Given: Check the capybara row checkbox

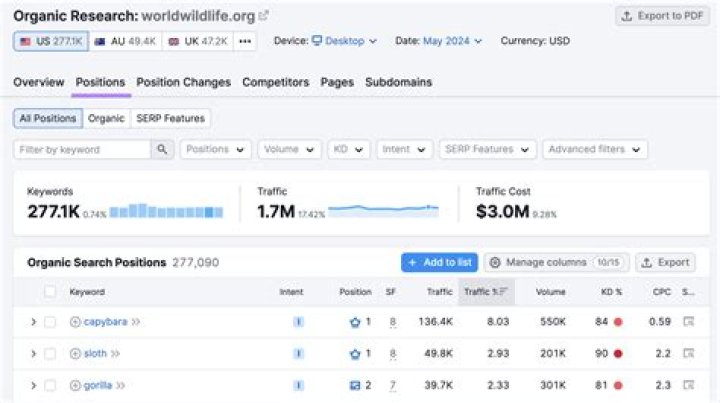Looking at the screenshot, I should point(50,322).
